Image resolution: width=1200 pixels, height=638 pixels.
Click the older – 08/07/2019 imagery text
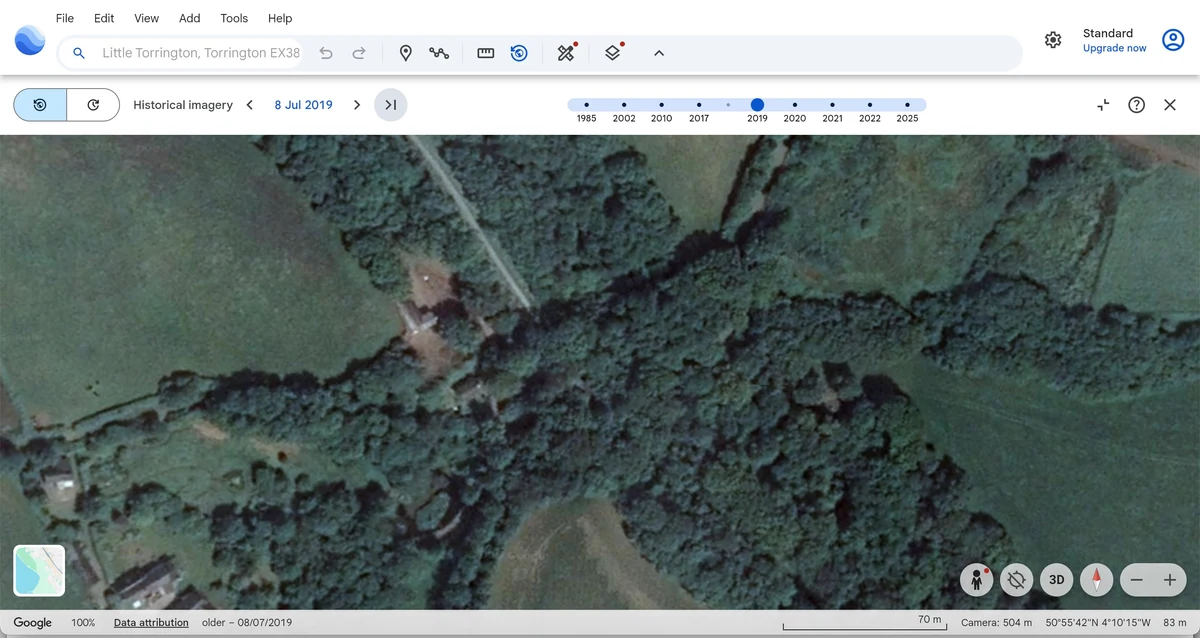[247, 623]
